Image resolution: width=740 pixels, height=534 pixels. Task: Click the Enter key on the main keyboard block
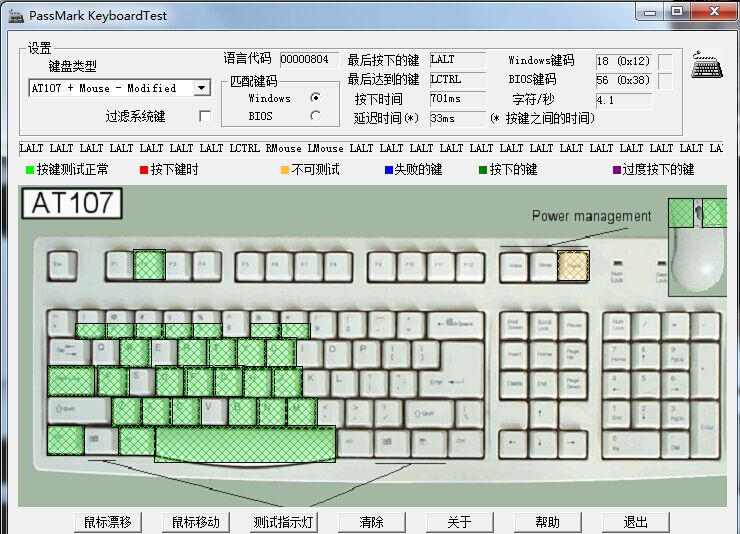pos(451,382)
